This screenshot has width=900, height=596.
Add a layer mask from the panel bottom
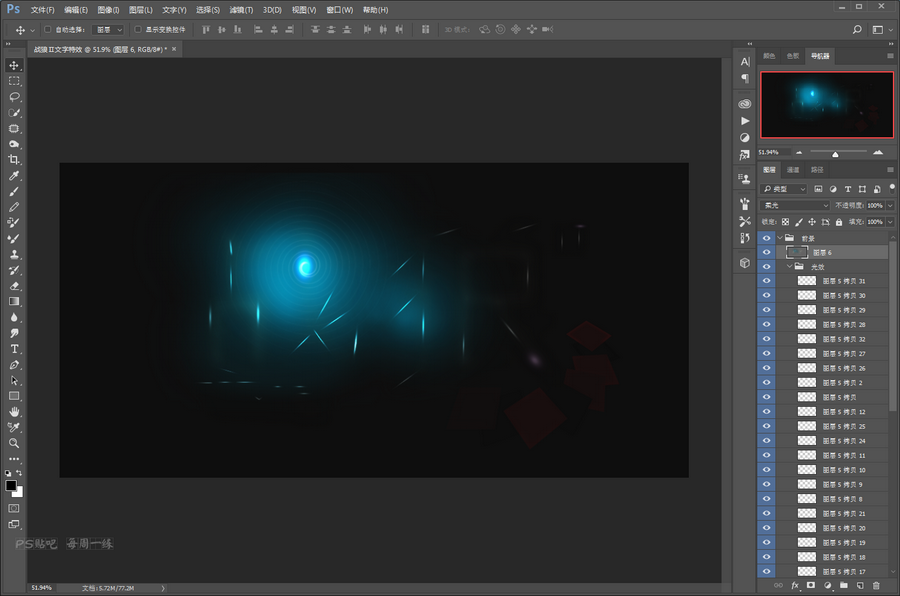click(811, 585)
